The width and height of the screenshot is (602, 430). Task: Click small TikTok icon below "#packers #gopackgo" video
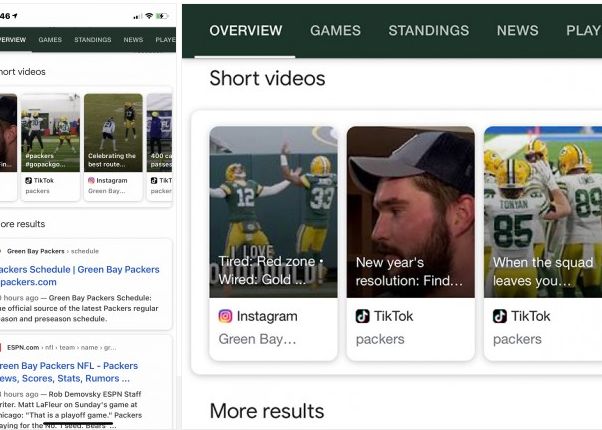29,180
